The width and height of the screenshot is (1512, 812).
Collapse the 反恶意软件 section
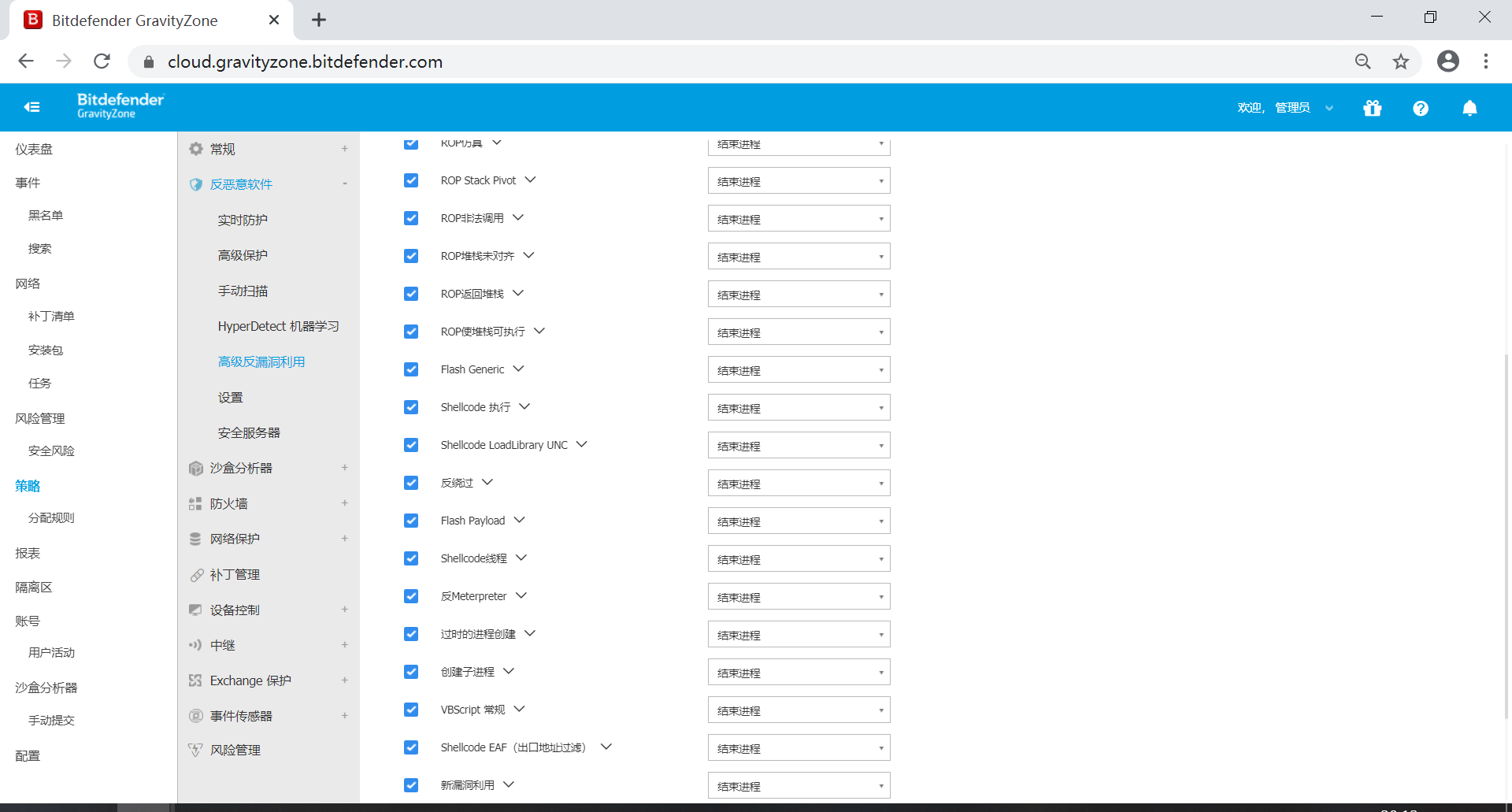(x=345, y=184)
